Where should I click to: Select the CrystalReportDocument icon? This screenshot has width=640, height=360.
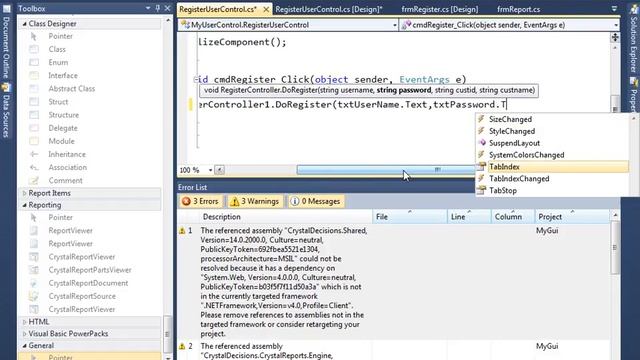pyautogui.click(x=34, y=283)
